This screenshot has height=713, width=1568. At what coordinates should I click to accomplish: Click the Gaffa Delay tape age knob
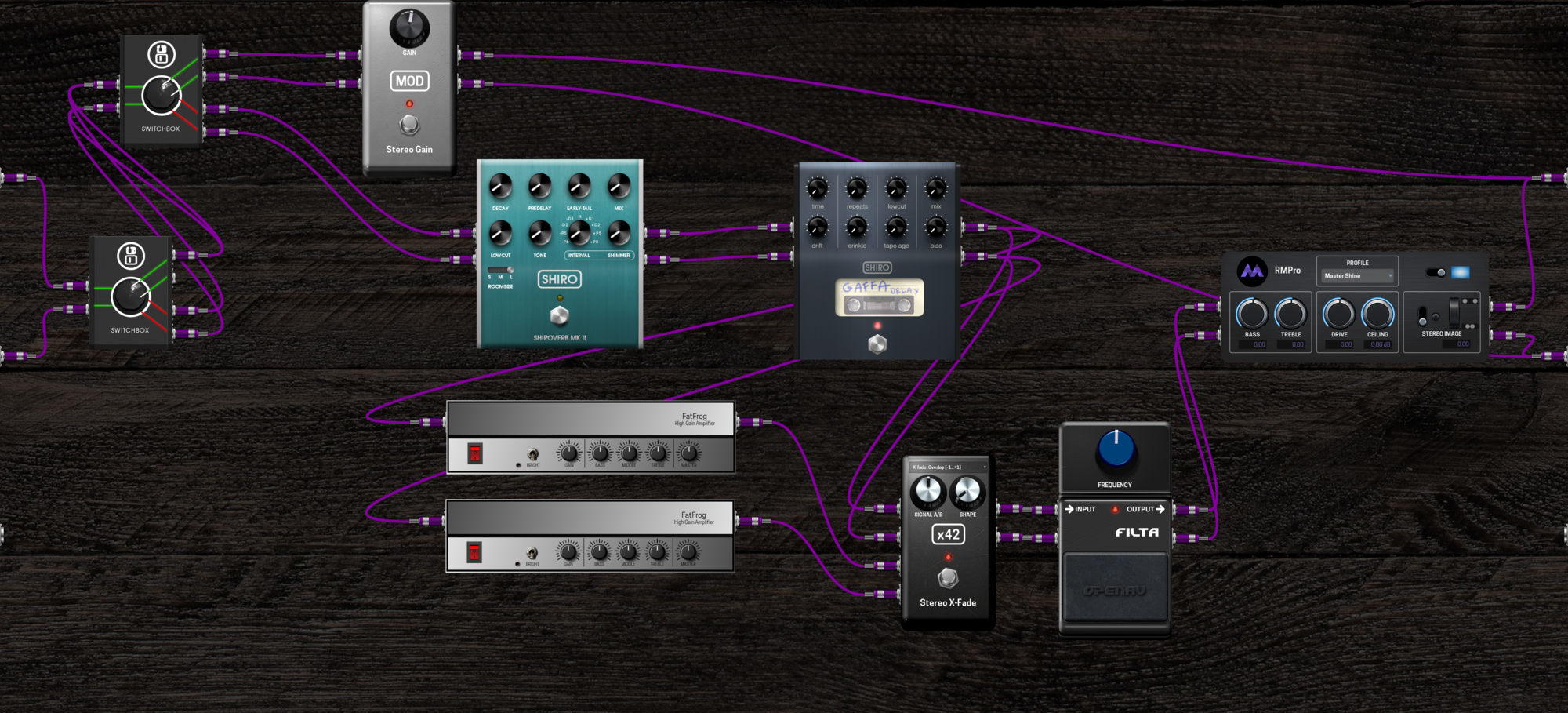tap(896, 227)
